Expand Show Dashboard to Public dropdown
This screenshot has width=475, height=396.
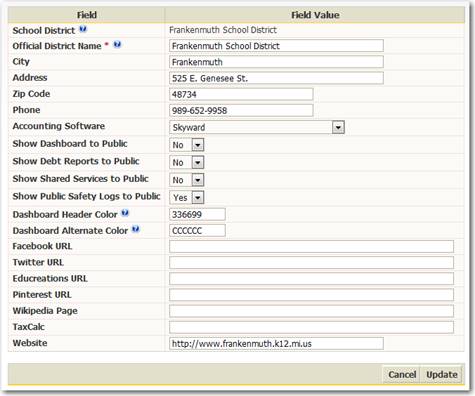[x=187, y=145]
